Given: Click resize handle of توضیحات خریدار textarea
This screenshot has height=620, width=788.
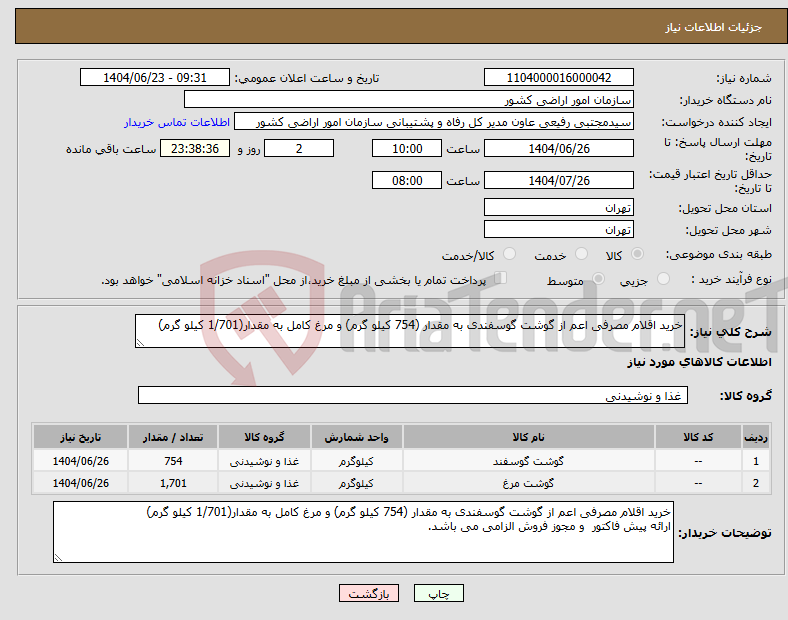Looking at the screenshot, I should [58, 557].
